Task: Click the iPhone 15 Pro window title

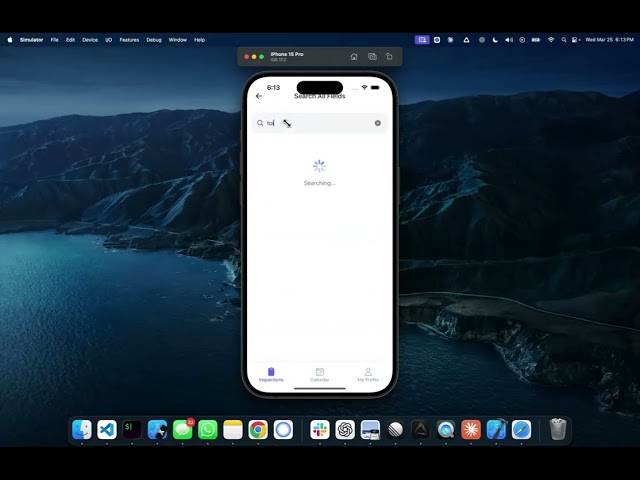Action: 287,54
